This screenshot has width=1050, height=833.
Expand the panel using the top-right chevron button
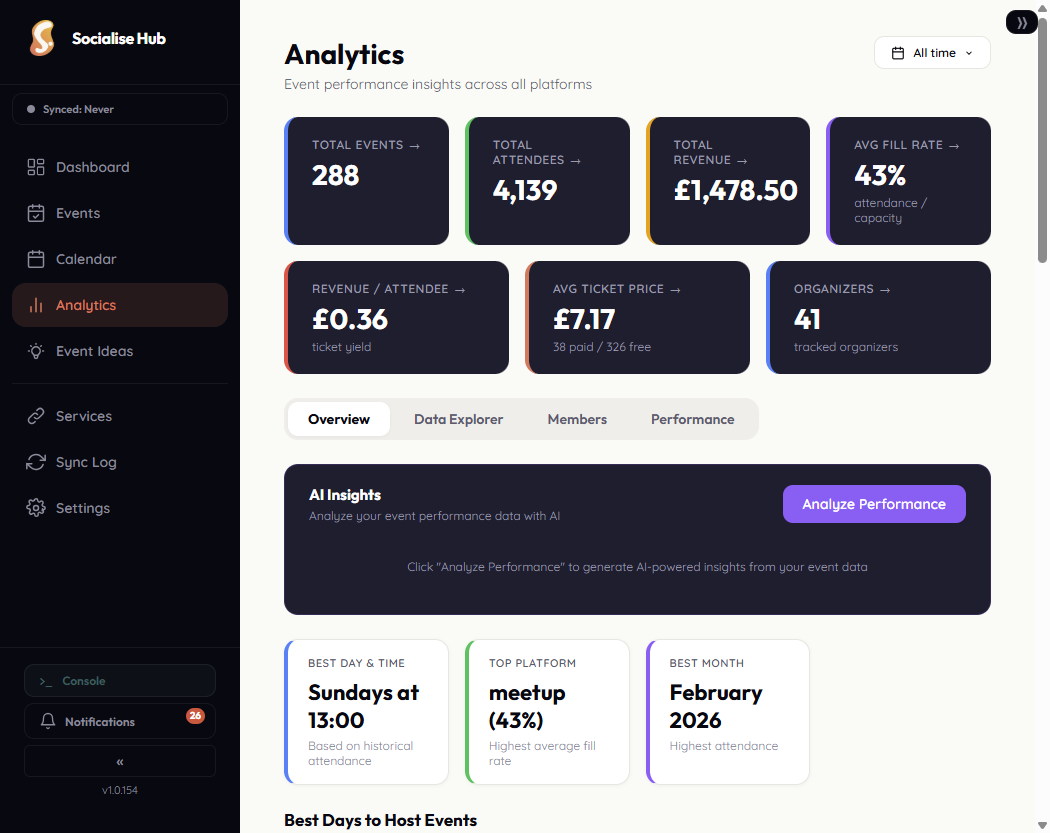(1021, 21)
